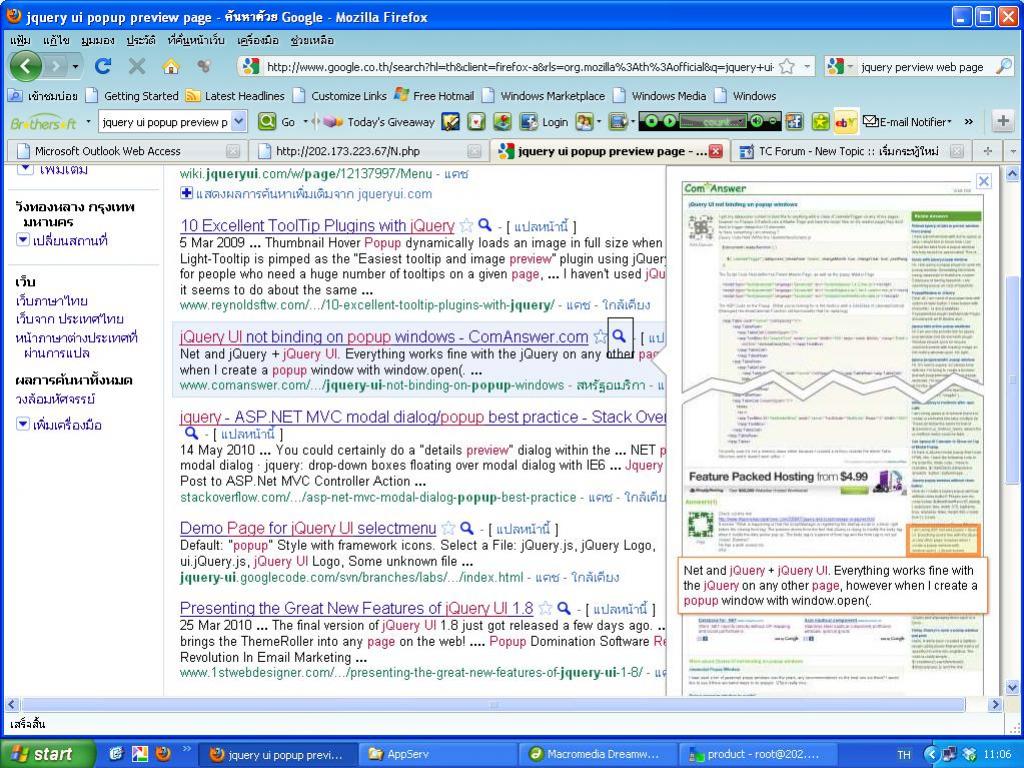Open jQuery UI not binding on popup windows link
Viewport: 1024px width, 768px height.
click(384, 337)
